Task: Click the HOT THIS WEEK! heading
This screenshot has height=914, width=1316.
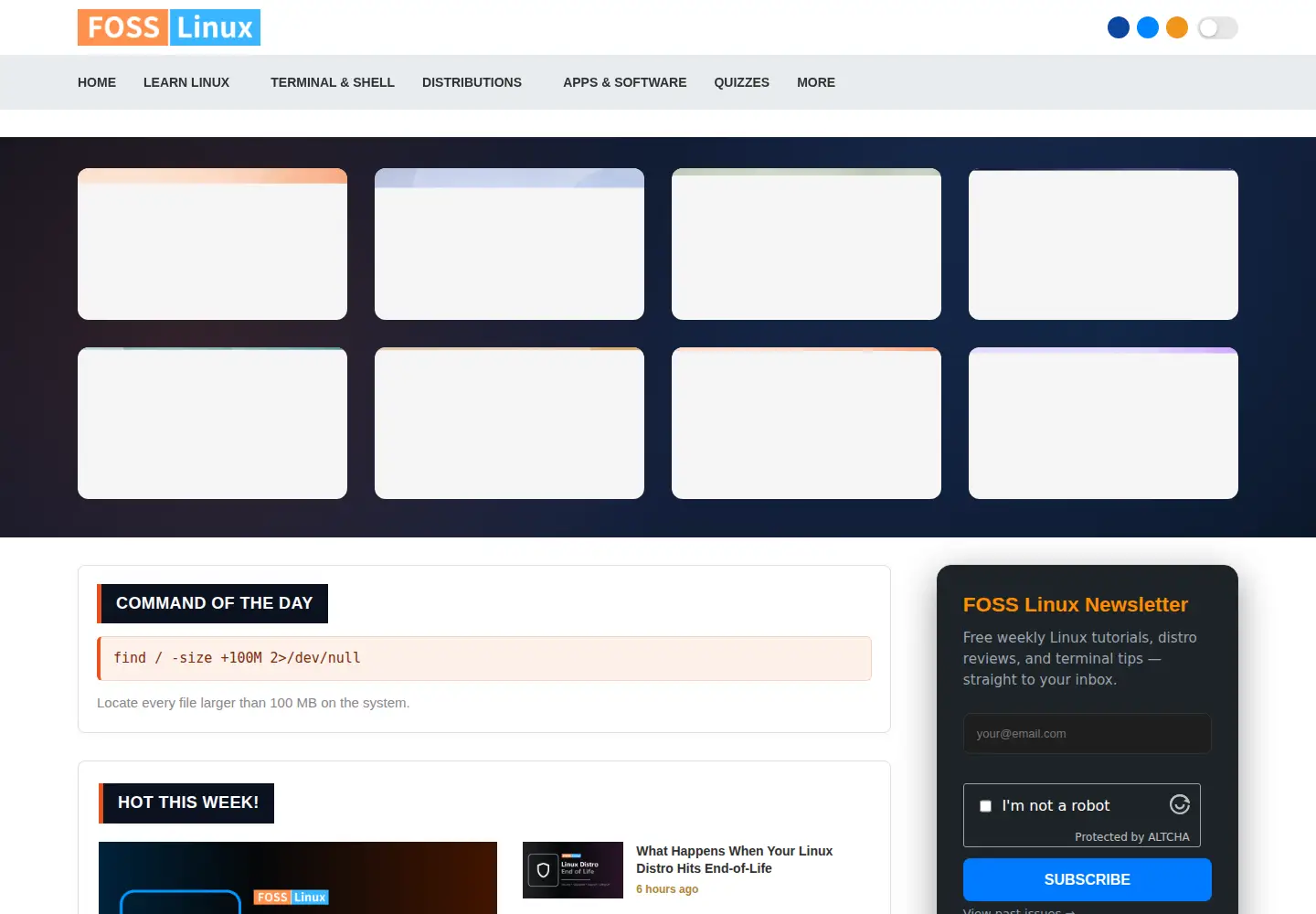Action: (187, 802)
